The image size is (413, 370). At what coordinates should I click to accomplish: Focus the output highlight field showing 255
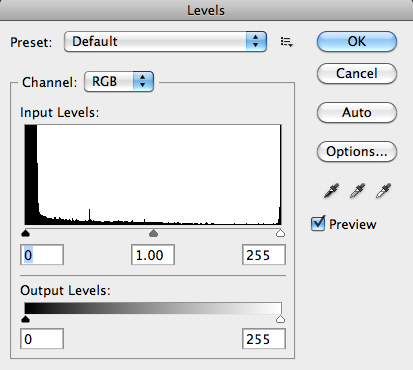[264, 339]
